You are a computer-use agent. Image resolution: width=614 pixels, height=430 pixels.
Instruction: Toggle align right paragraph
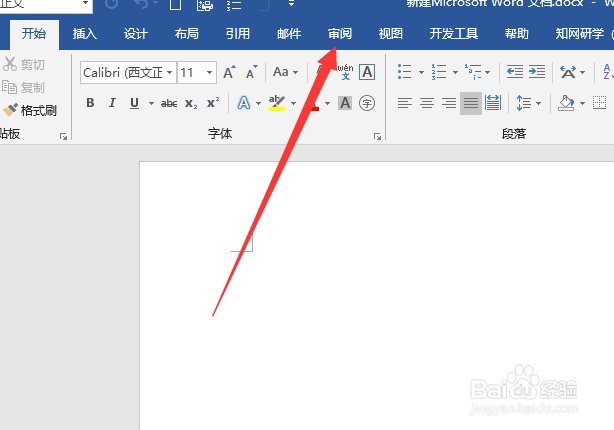[449, 103]
